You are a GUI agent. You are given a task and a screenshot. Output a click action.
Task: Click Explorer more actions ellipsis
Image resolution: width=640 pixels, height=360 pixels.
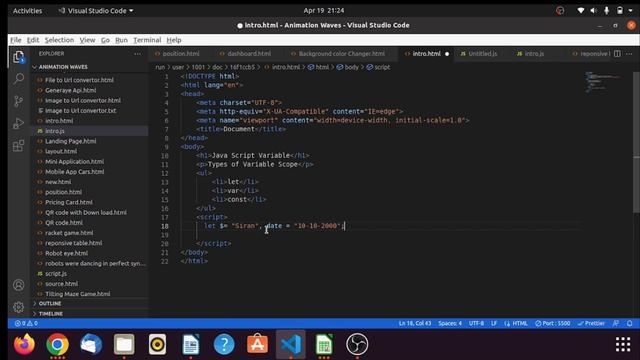(x=138, y=54)
